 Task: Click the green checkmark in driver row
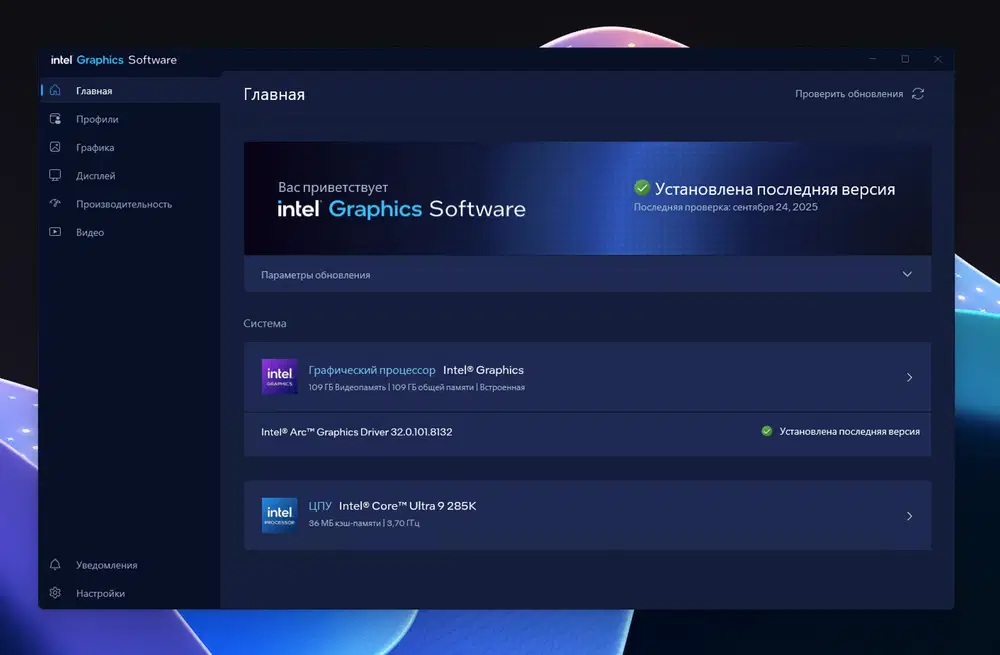click(767, 431)
